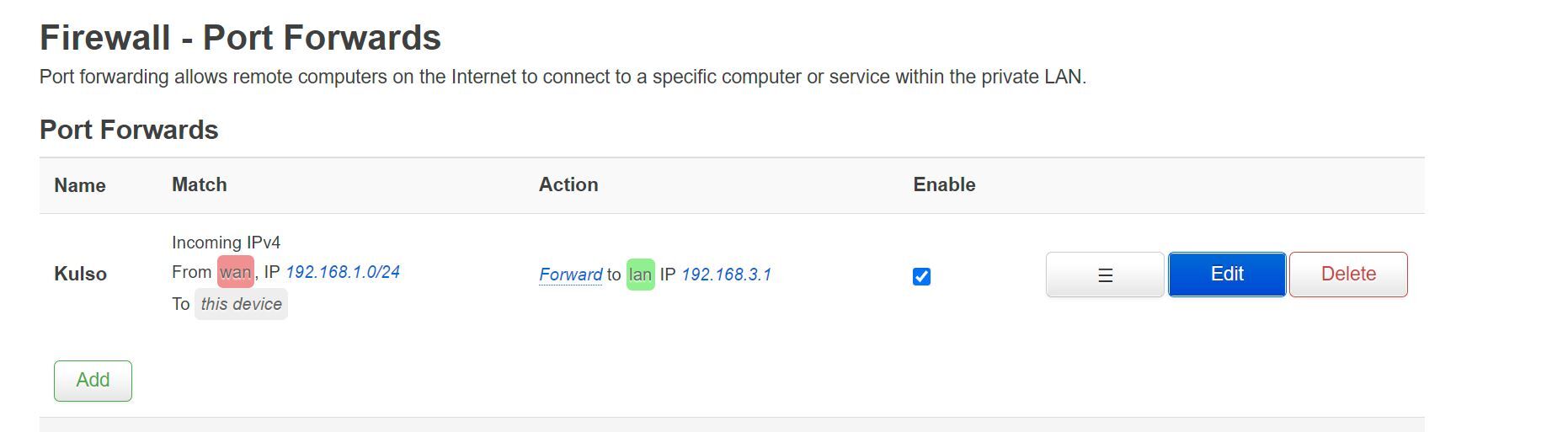This screenshot has height=432, width=1568.
Task: Click the Port Forwards section heading
Action: coord(129,130)
